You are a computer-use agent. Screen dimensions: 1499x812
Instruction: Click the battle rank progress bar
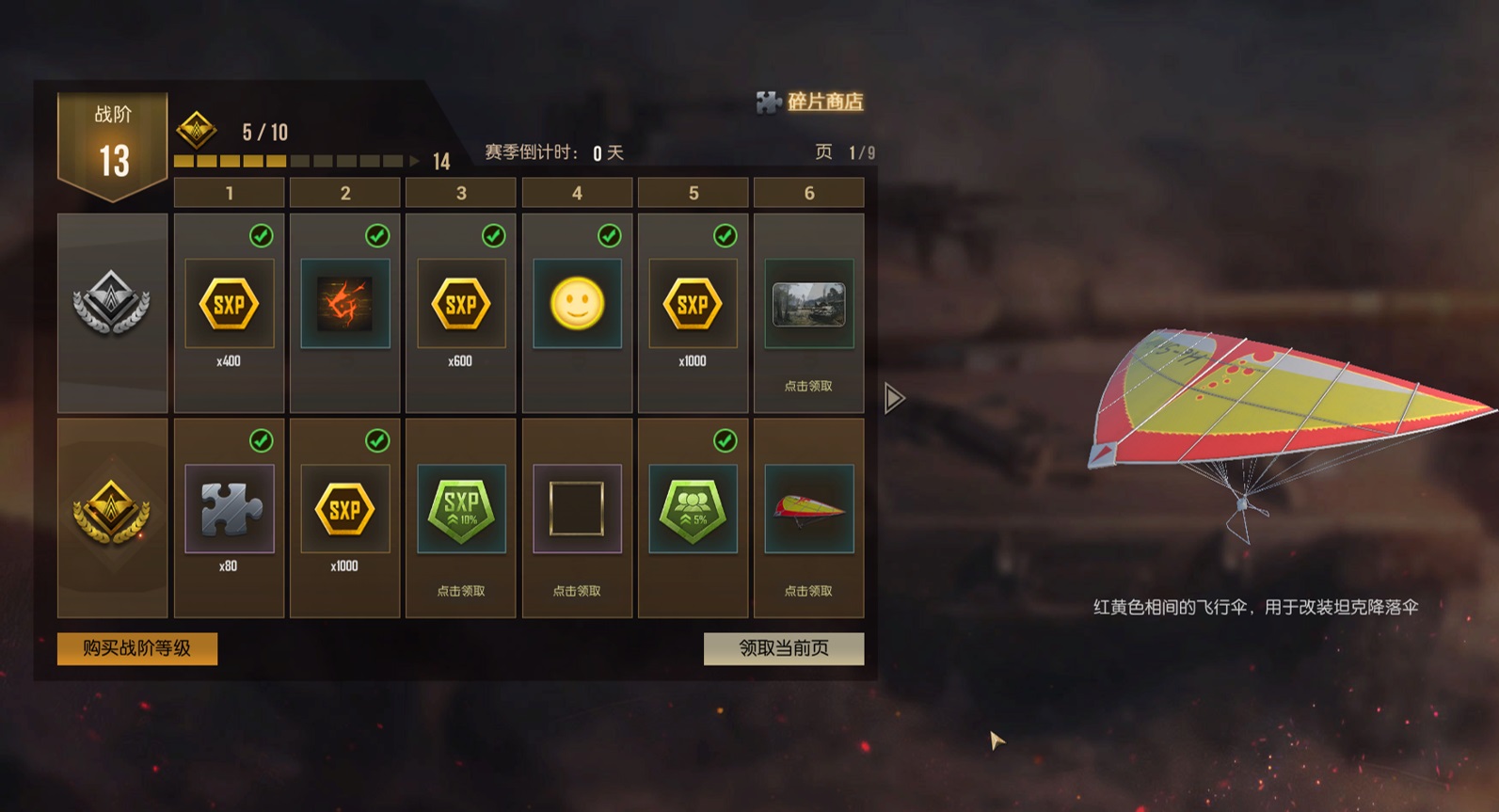click(x=289, y=161)
